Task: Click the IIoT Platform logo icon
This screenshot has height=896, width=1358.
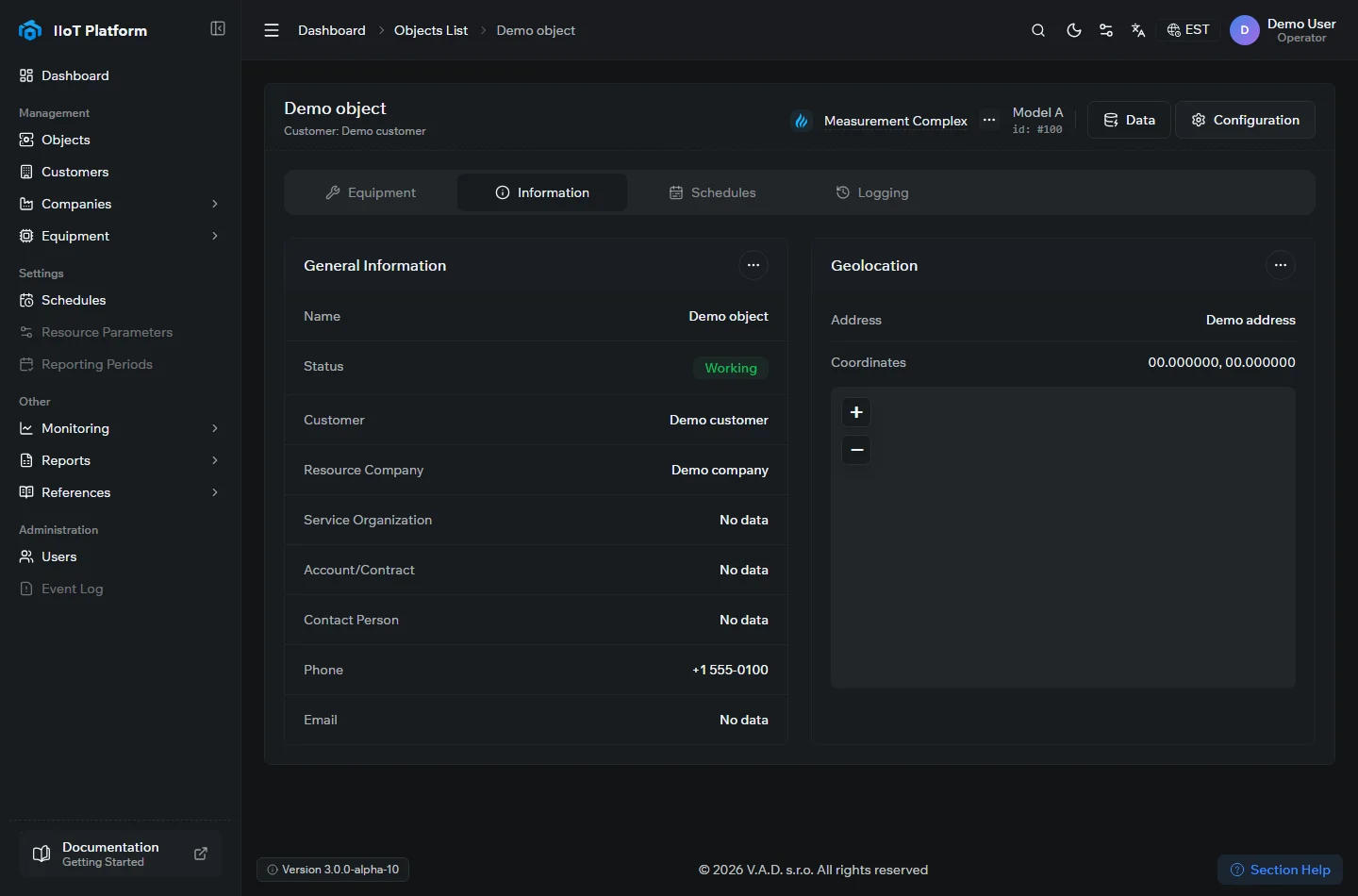Action: tap(30, 30)
